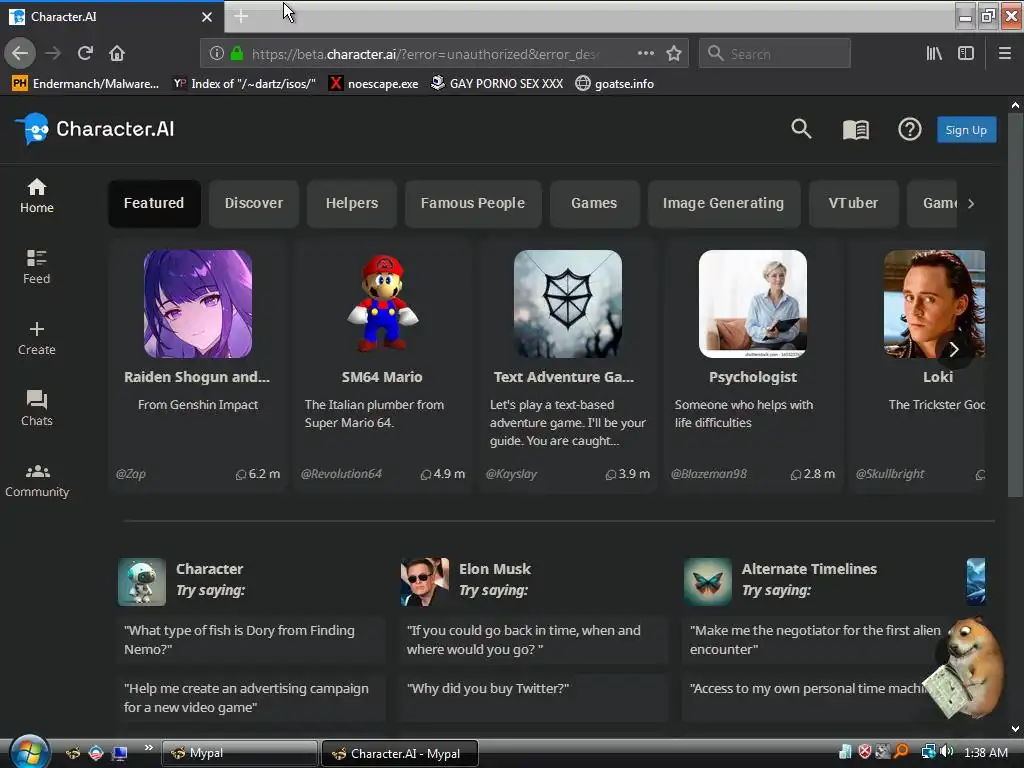Choose prompt about going back in time

534,640
